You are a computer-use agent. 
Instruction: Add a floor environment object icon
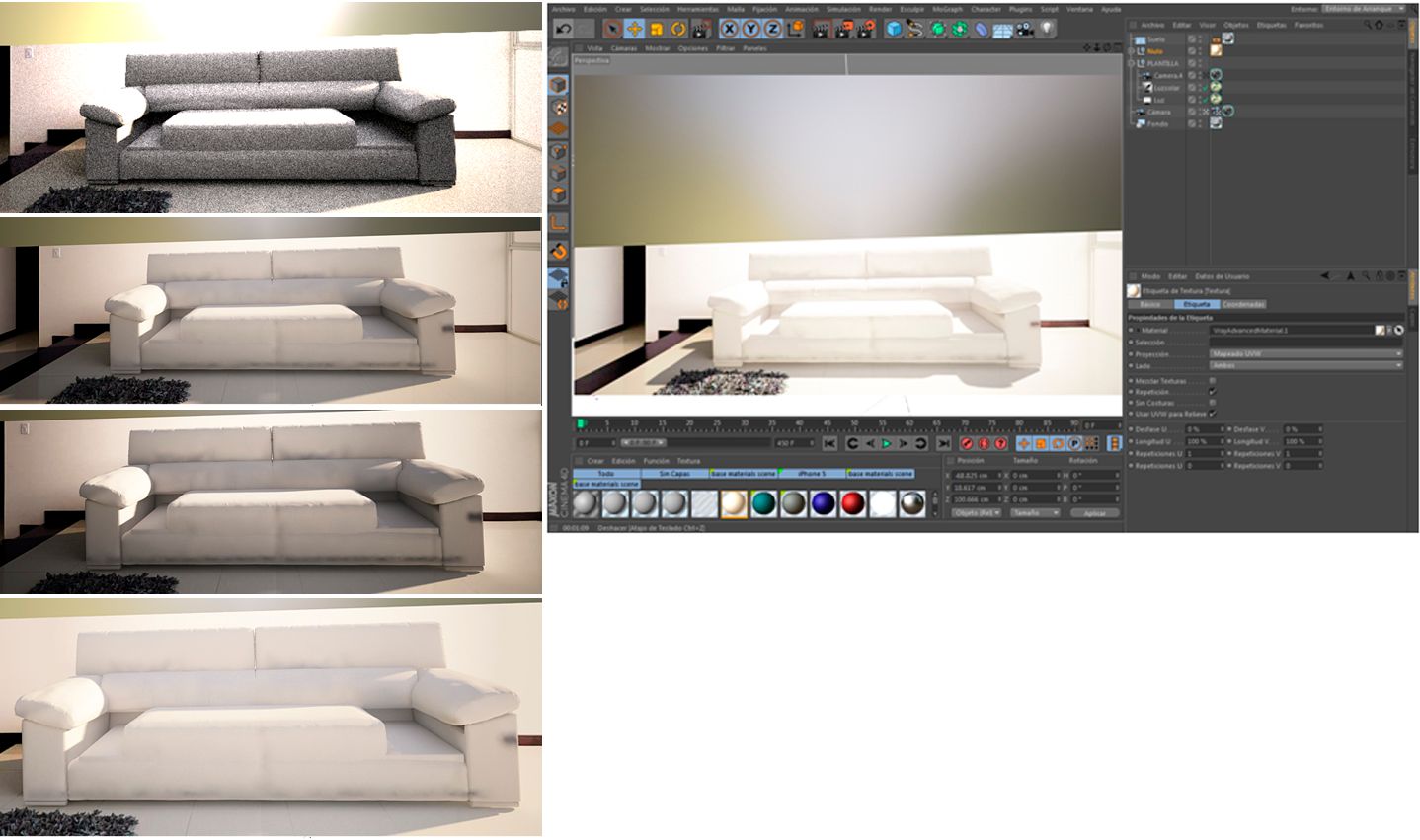1002,29
